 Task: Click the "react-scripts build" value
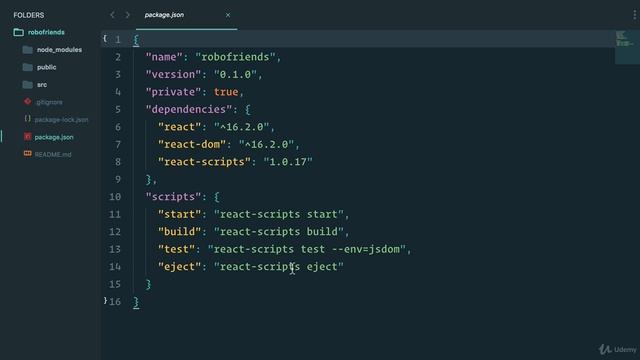pyautogui.click(x=279, y=232)
